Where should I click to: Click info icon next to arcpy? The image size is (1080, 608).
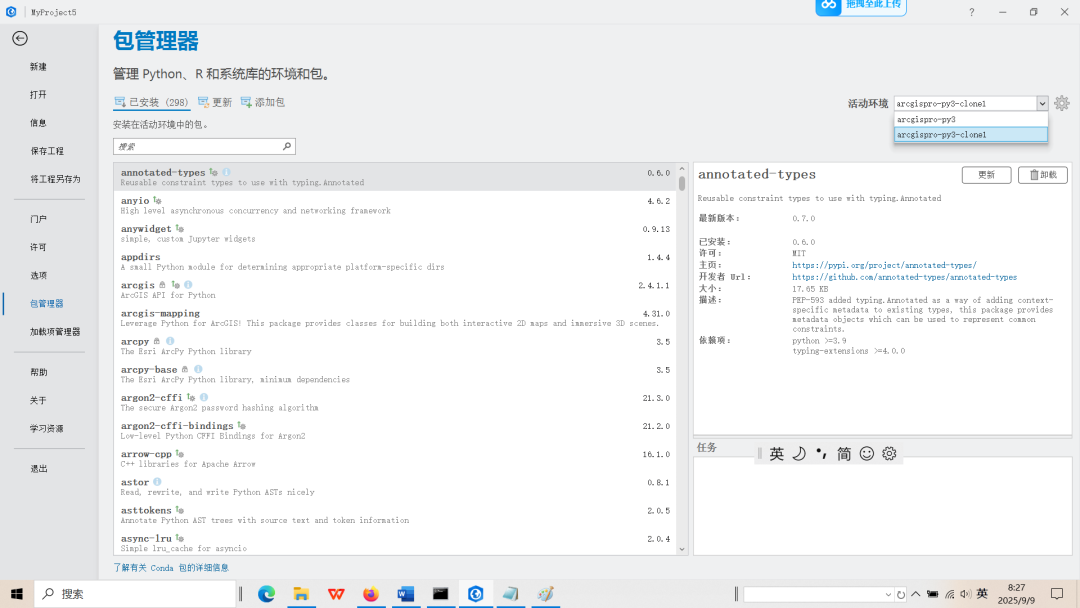click(170, 341)
